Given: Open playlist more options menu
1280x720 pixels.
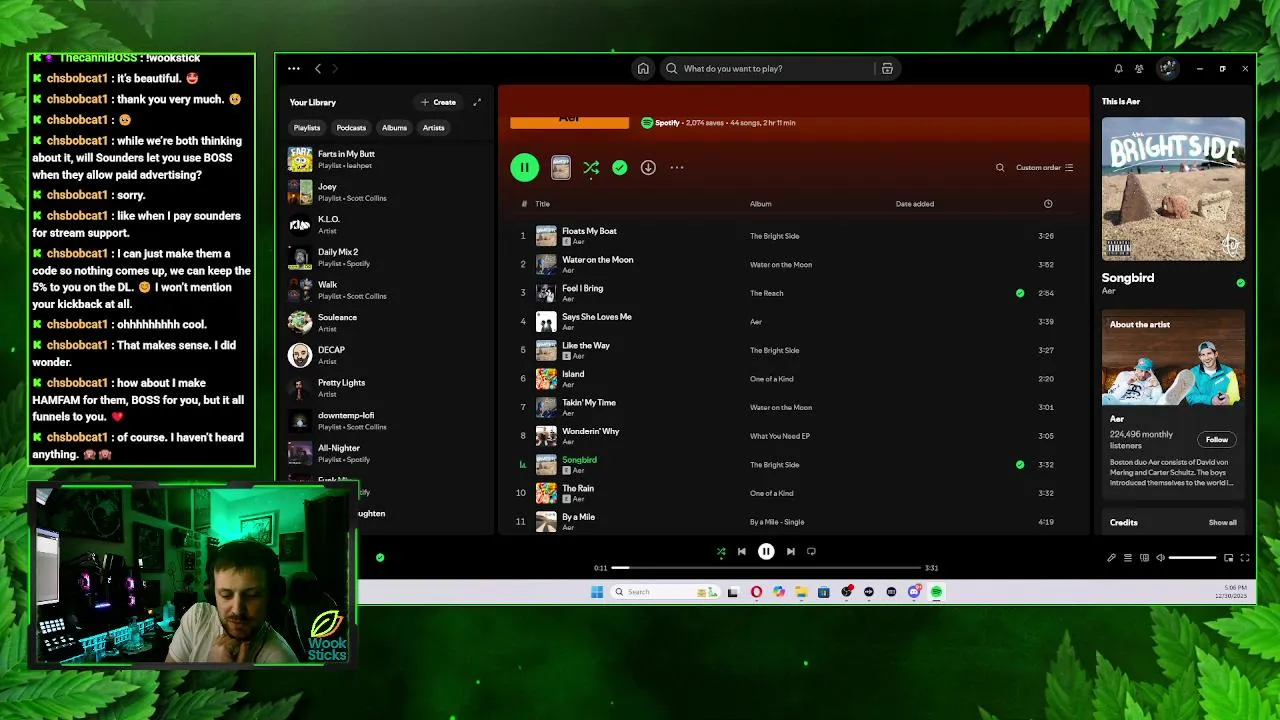Looking at the screenshot, I should click(677, 168).
